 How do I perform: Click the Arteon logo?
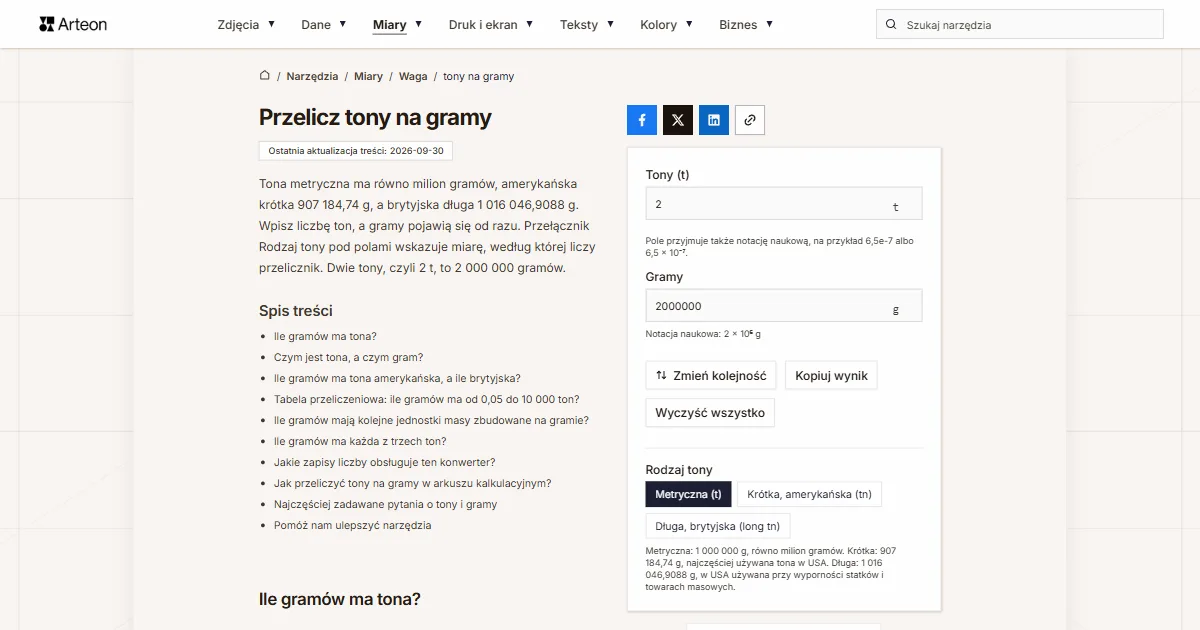[x=73, y=24]
